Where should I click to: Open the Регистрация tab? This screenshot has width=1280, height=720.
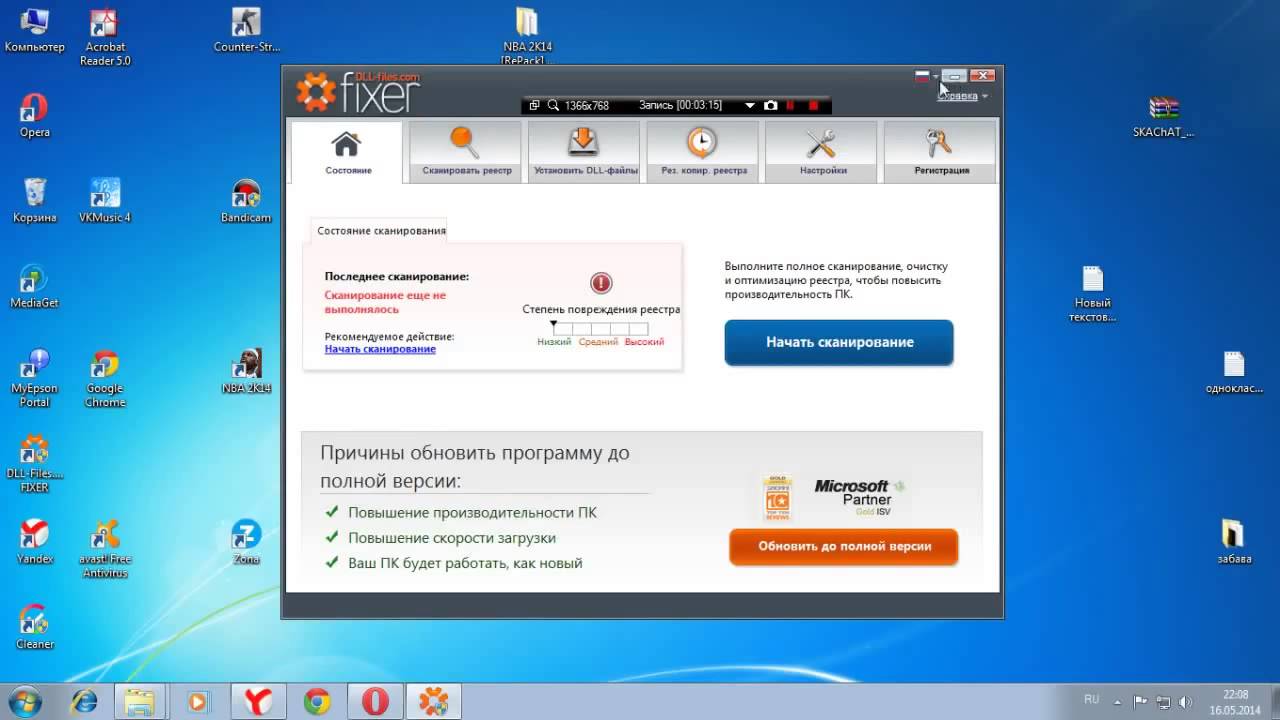(x=940, y=152)
